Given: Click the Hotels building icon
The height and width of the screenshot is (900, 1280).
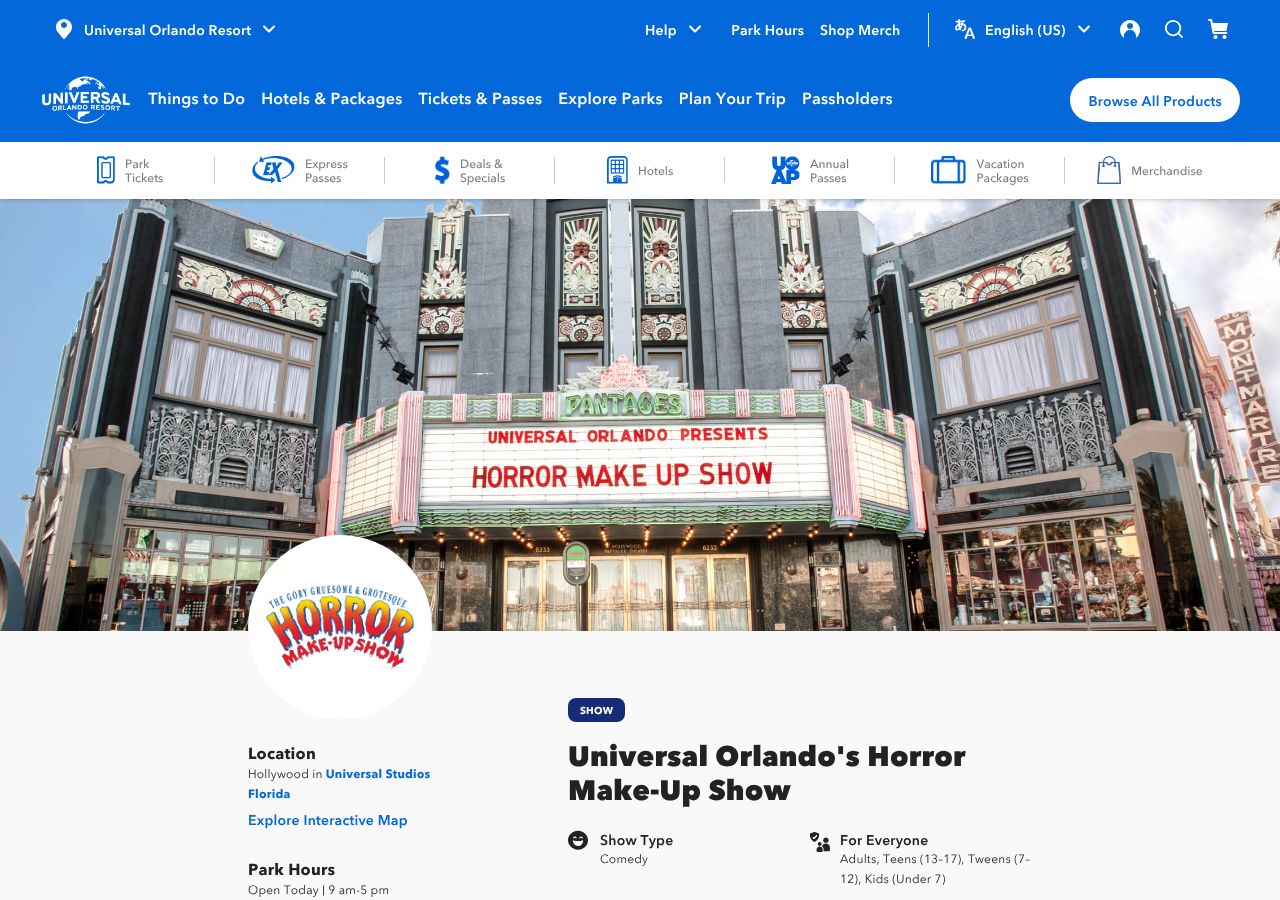Looking at the screenshot, I should (x=617, y=170).
